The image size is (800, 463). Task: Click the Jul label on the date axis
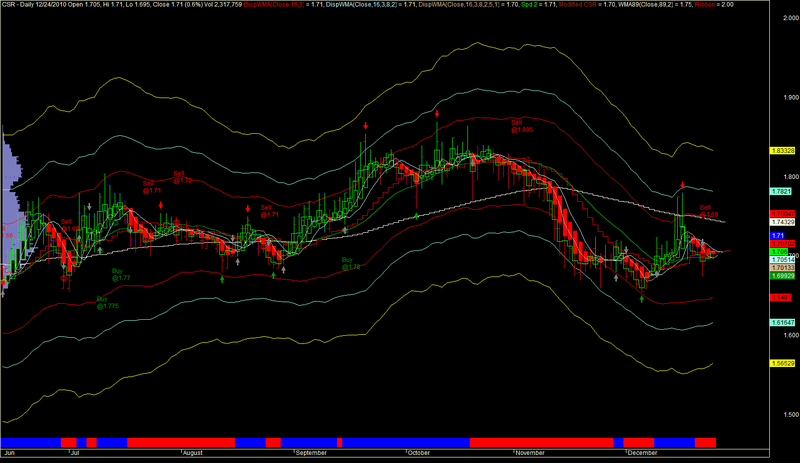tap(74, 453)
